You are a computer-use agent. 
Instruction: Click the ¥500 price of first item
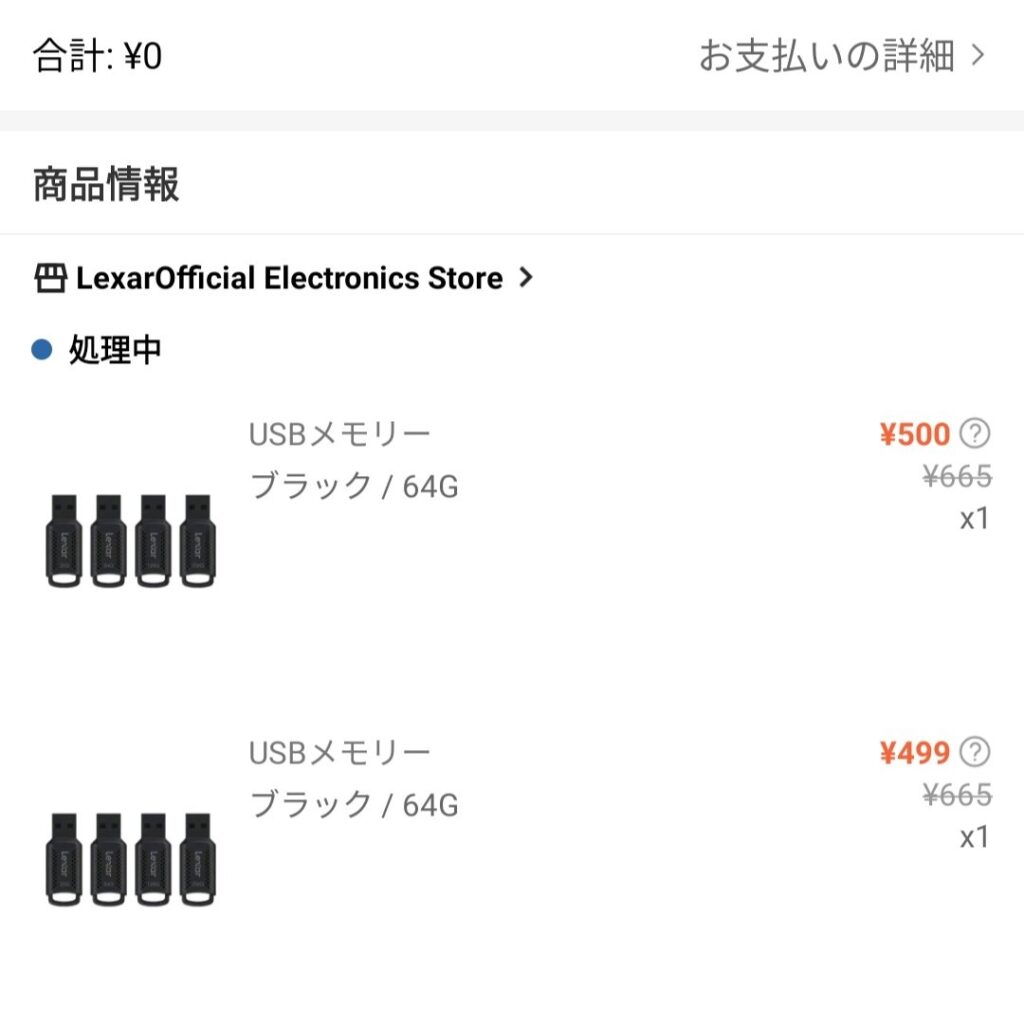click(x=914, y=434)
